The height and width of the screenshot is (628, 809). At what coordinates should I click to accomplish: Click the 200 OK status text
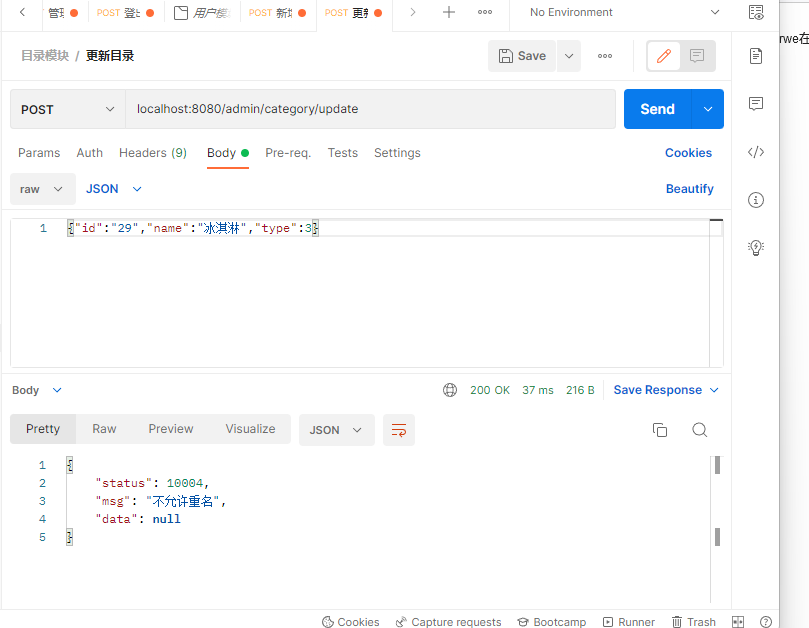tap(490, 390)
